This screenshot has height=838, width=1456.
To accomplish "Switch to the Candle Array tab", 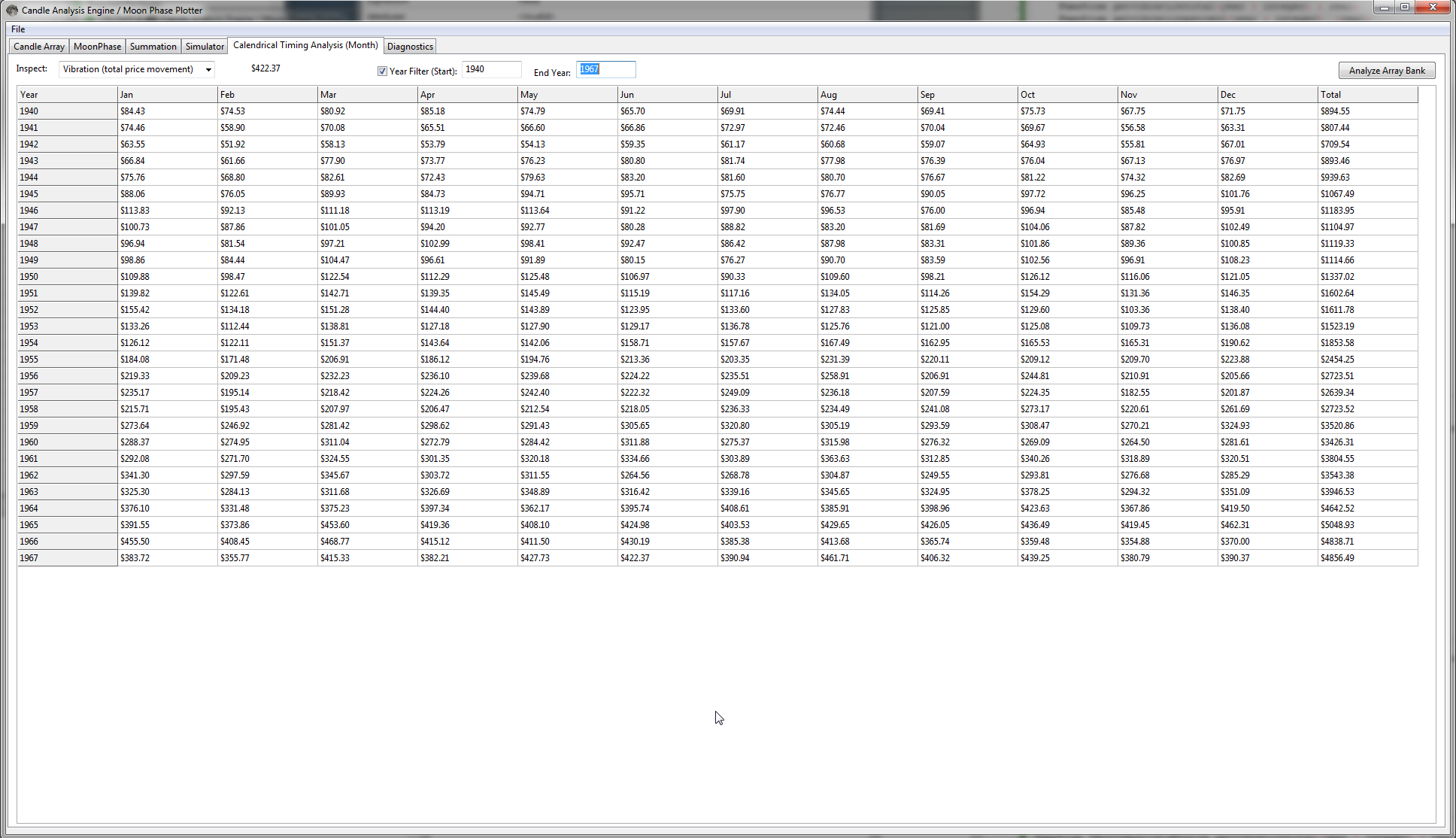I will click(x=39, y=47).
